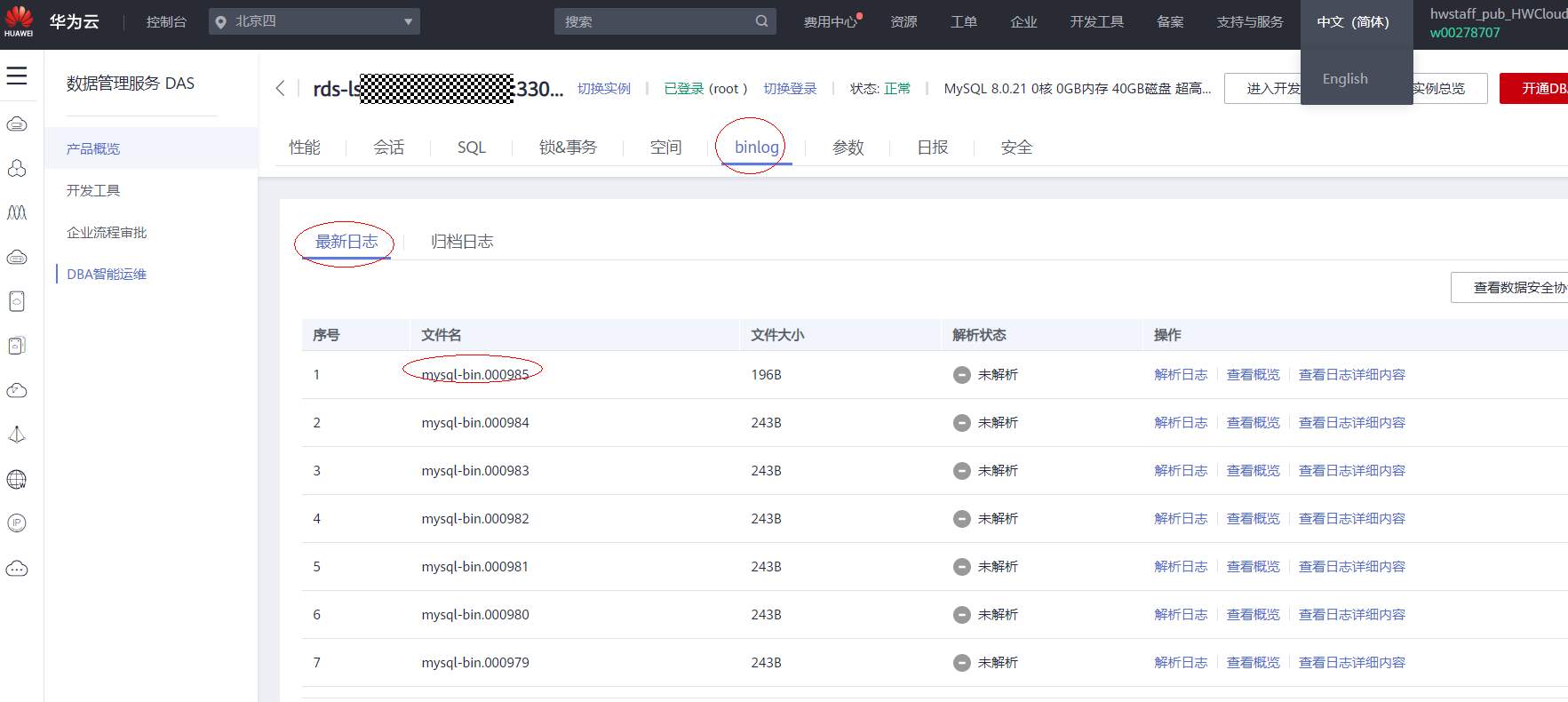This screenshot has width=1568, height=702.
Task: Select DBA智能运维 in the left menu
Action: (107, 275)
